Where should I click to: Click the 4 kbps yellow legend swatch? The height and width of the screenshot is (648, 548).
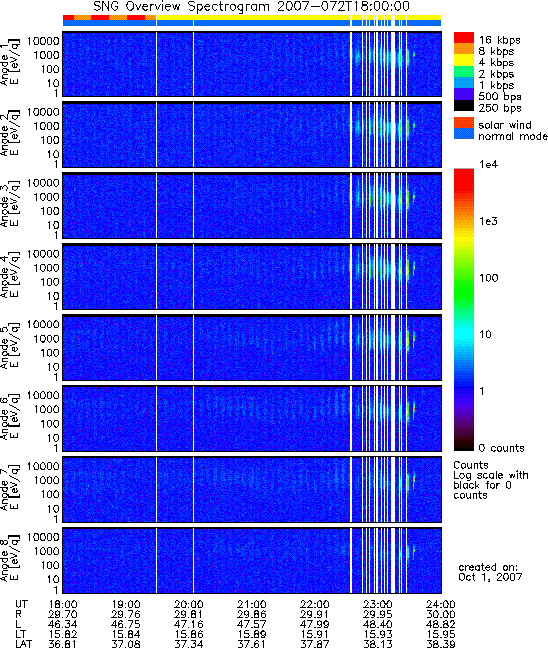464,60
